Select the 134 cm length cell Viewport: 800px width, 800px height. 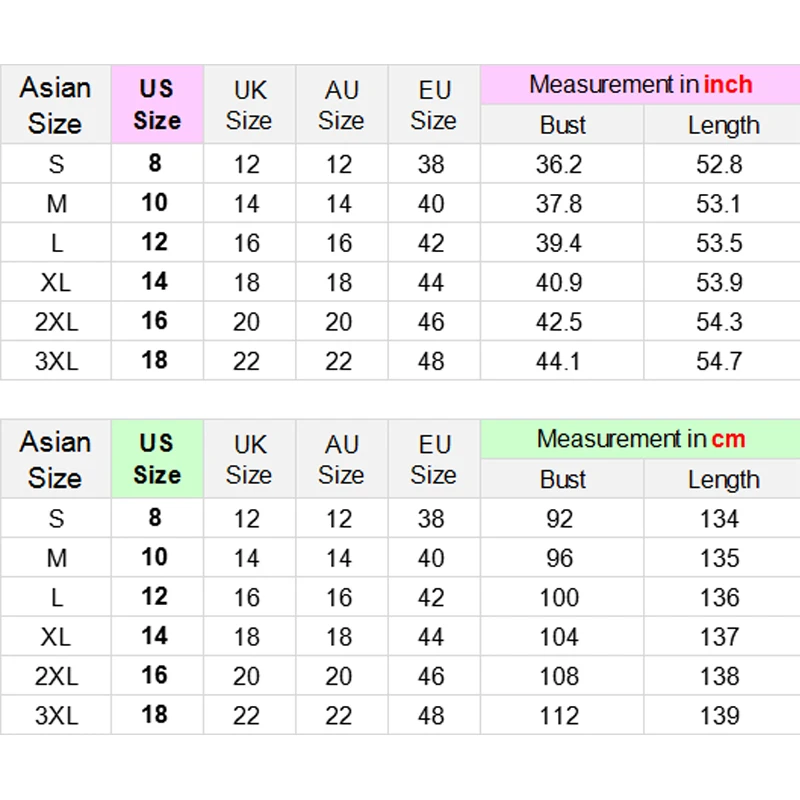point(720,518)
